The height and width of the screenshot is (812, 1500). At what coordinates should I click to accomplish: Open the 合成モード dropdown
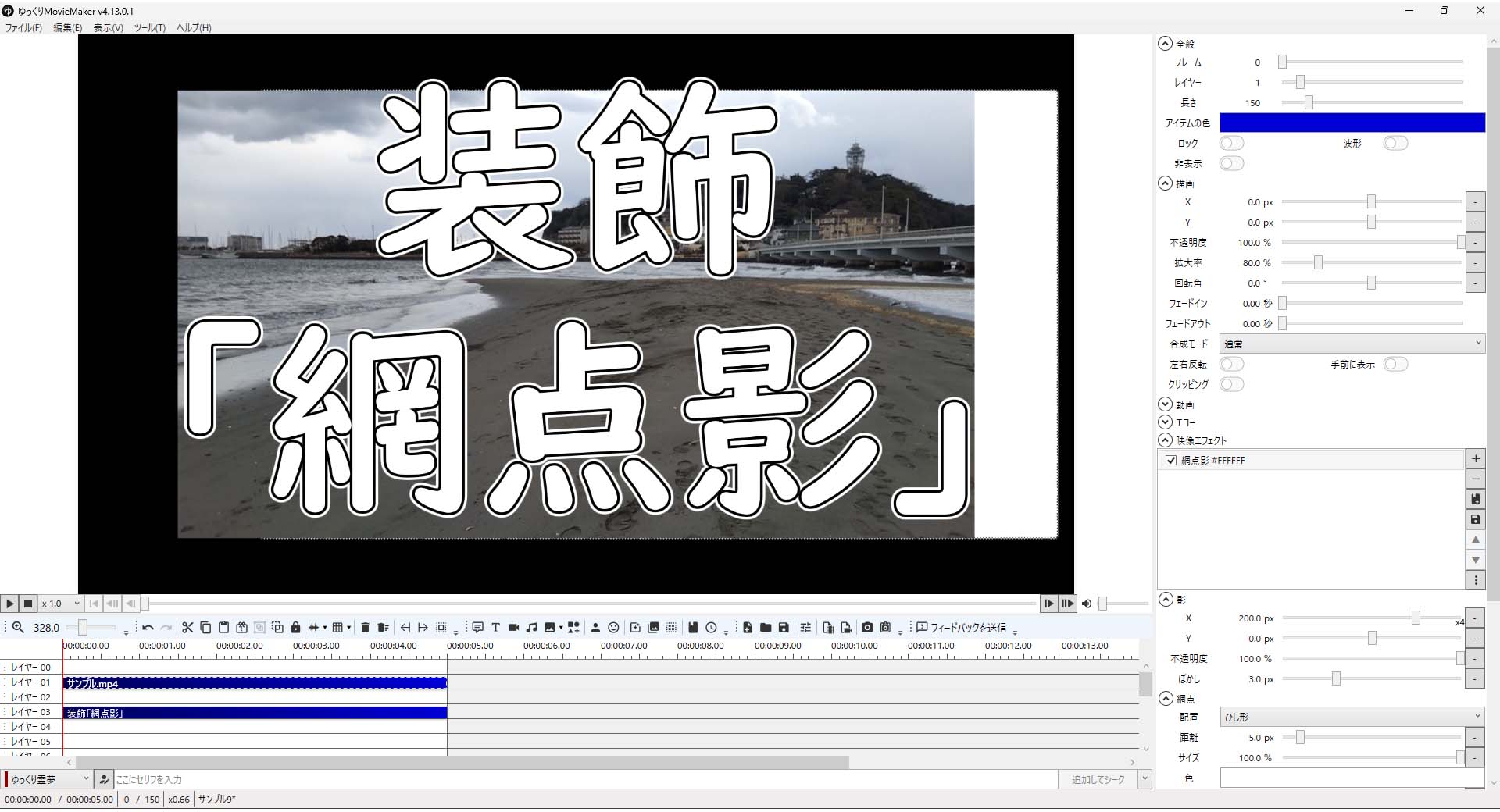click(x=1352, y=344)
